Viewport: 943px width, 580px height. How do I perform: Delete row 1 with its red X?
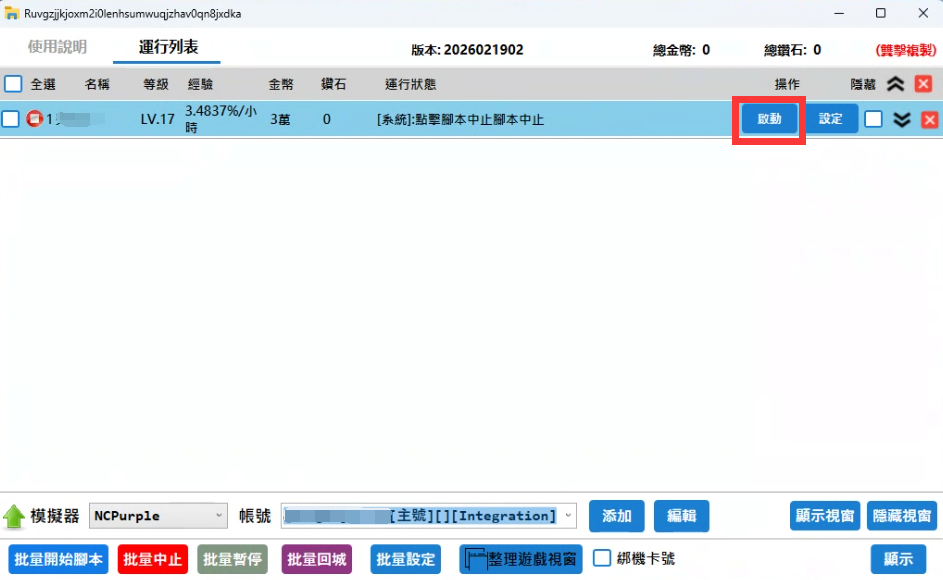[929, 120]
